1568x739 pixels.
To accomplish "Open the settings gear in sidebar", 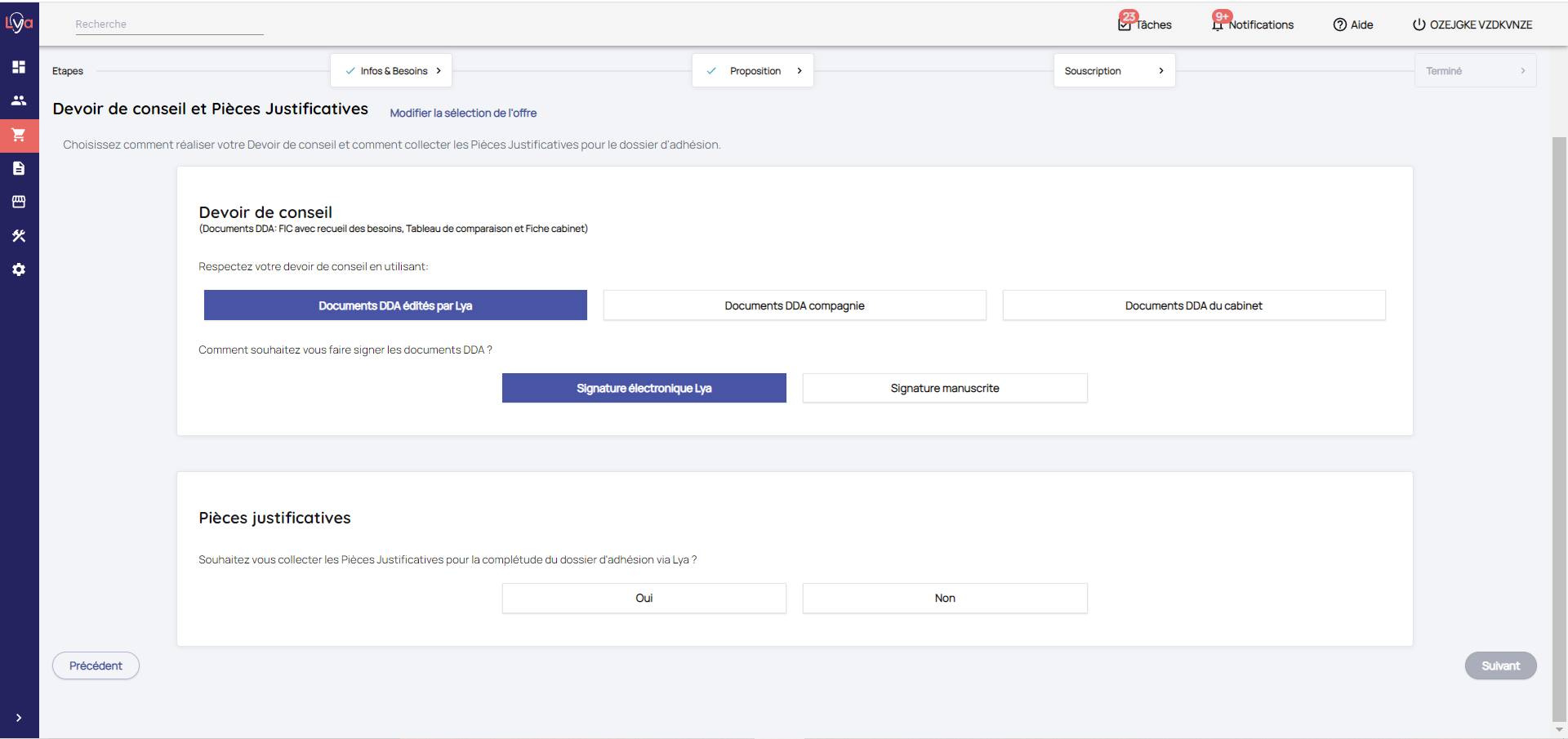I will (19, 269).
